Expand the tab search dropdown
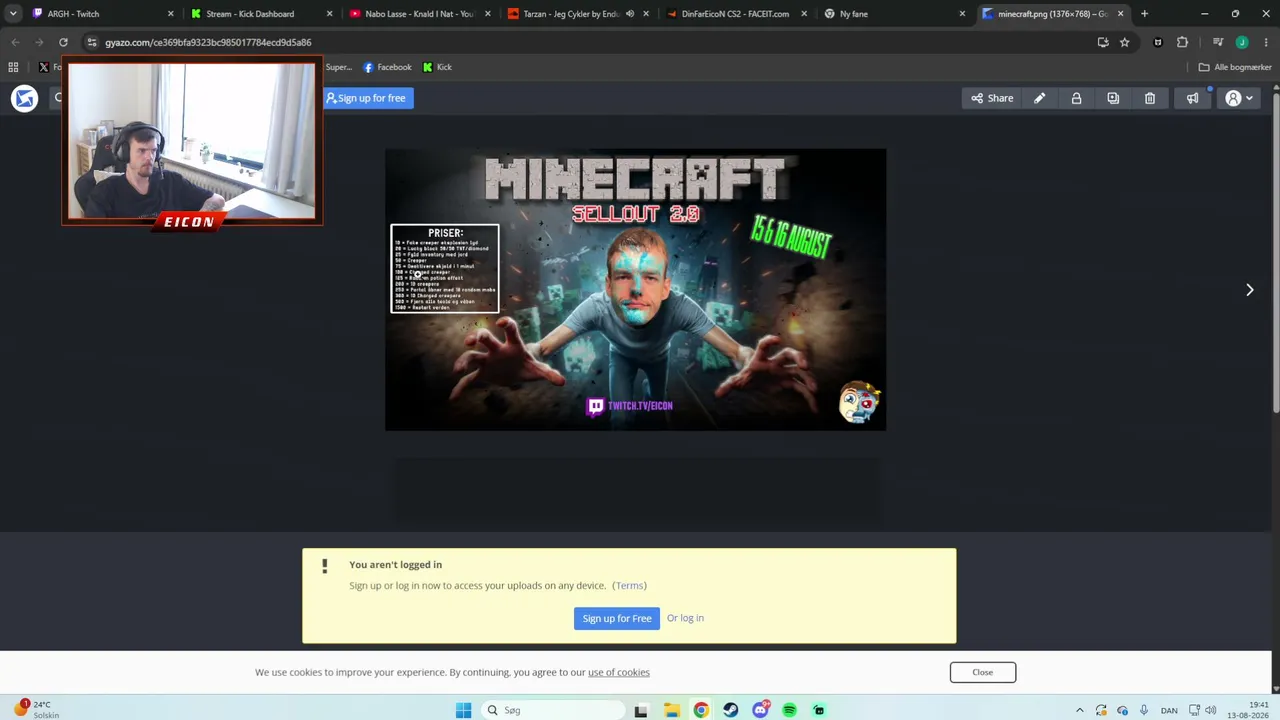Image resolution: width=1280 pixels, height=720 pixels. pyautogui.click(x=13, y=14)
